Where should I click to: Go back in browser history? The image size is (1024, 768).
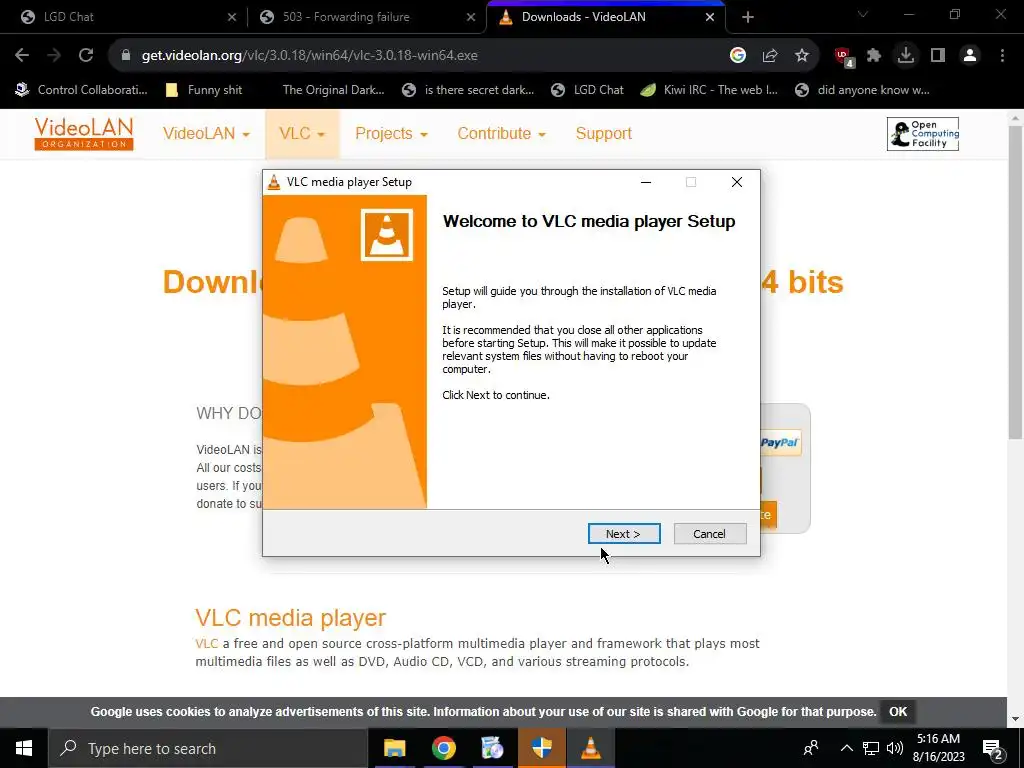pyautogui.click(x=22, y=56)
